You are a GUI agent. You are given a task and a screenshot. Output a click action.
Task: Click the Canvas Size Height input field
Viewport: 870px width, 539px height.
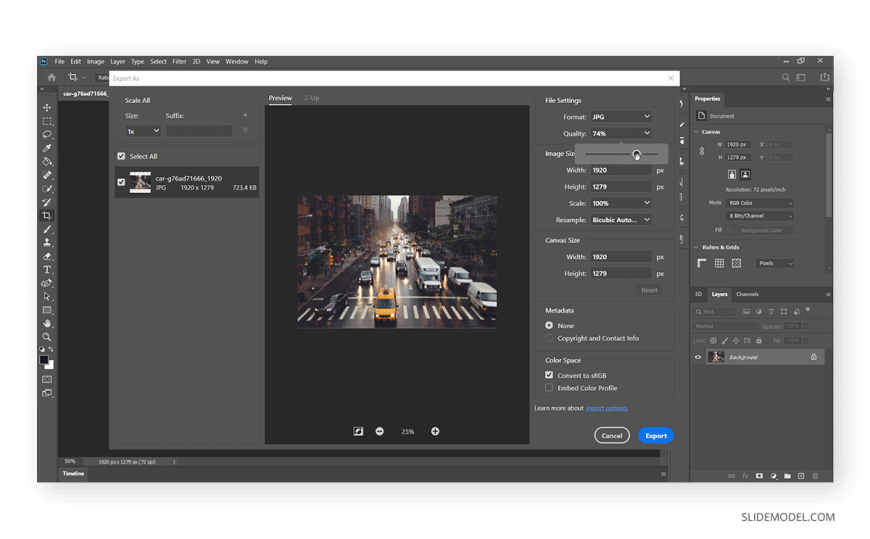pos(620,274)
